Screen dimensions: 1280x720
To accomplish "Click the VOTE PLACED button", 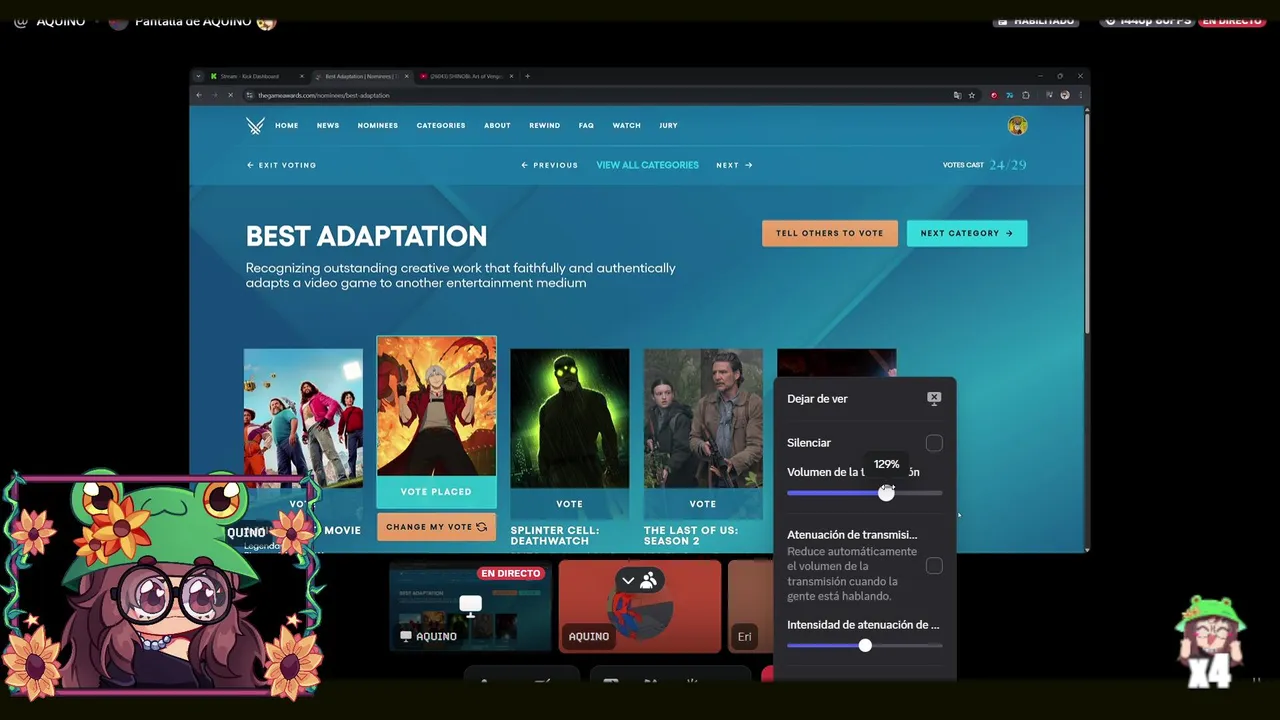I will tap(436, 492).
